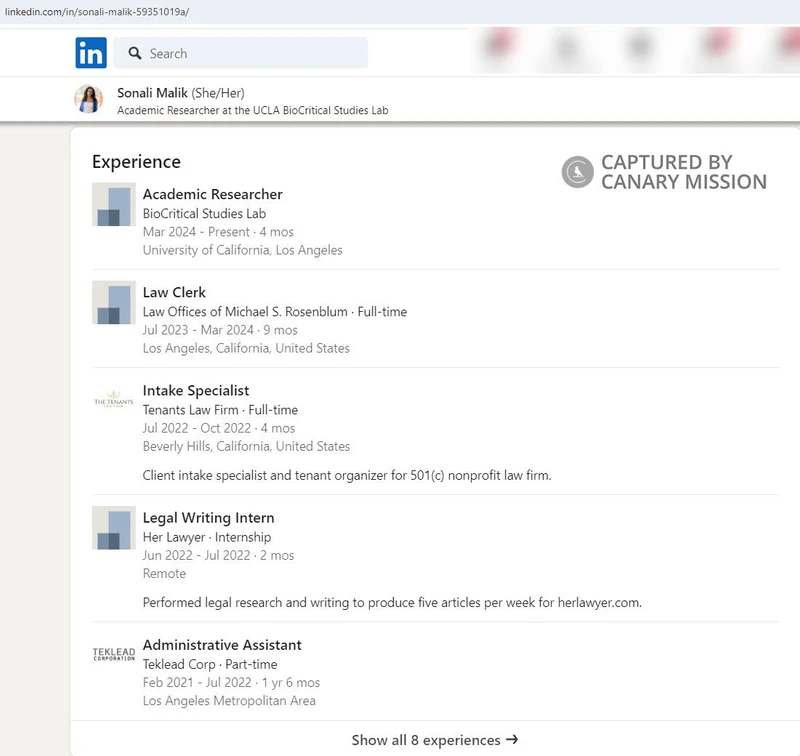This screenshot has height=756, width=800.
Task: Select text 'Los Angeles Metropolitan Area'
Action: point(229,701)
